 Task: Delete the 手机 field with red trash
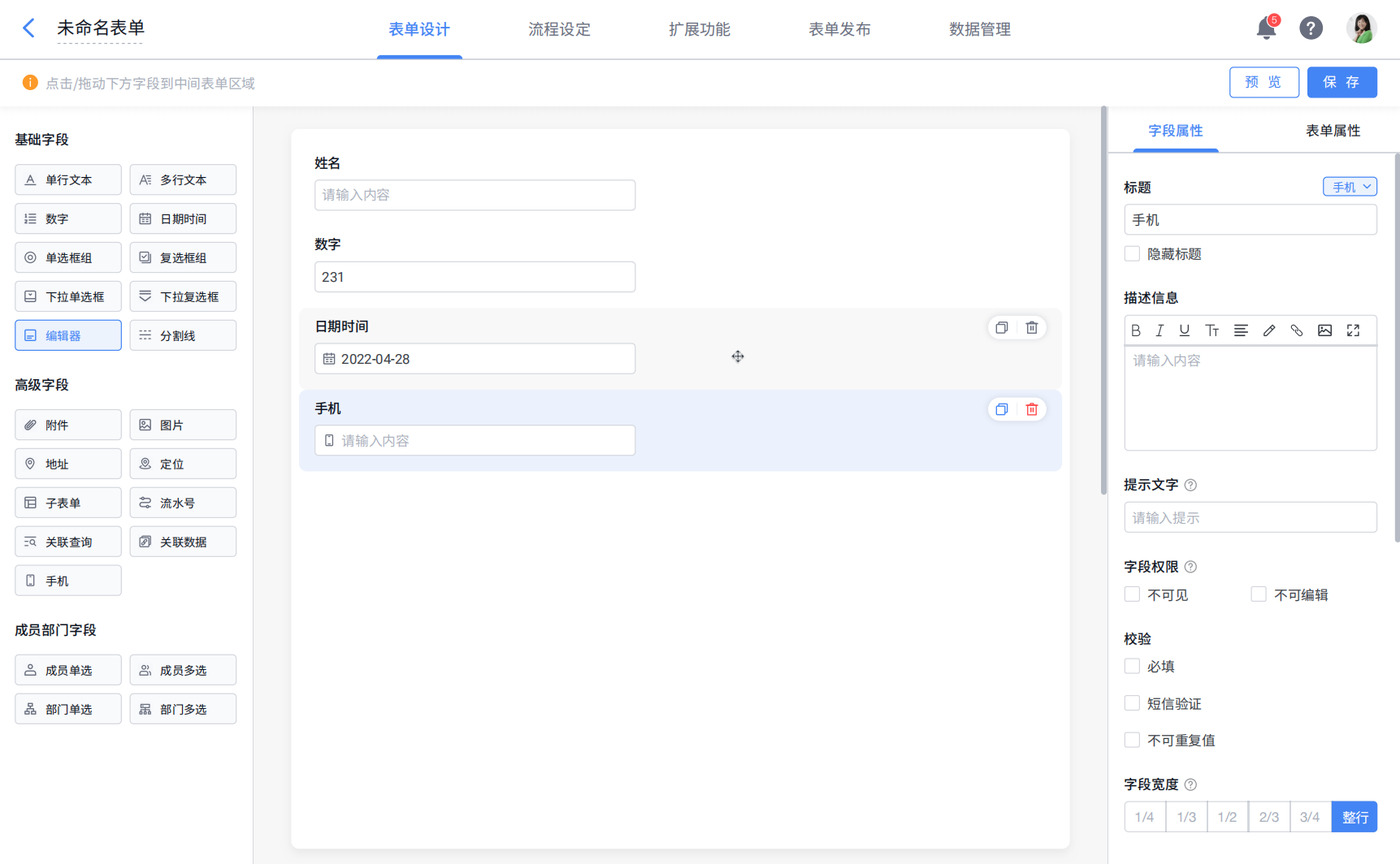(1032, 409)
